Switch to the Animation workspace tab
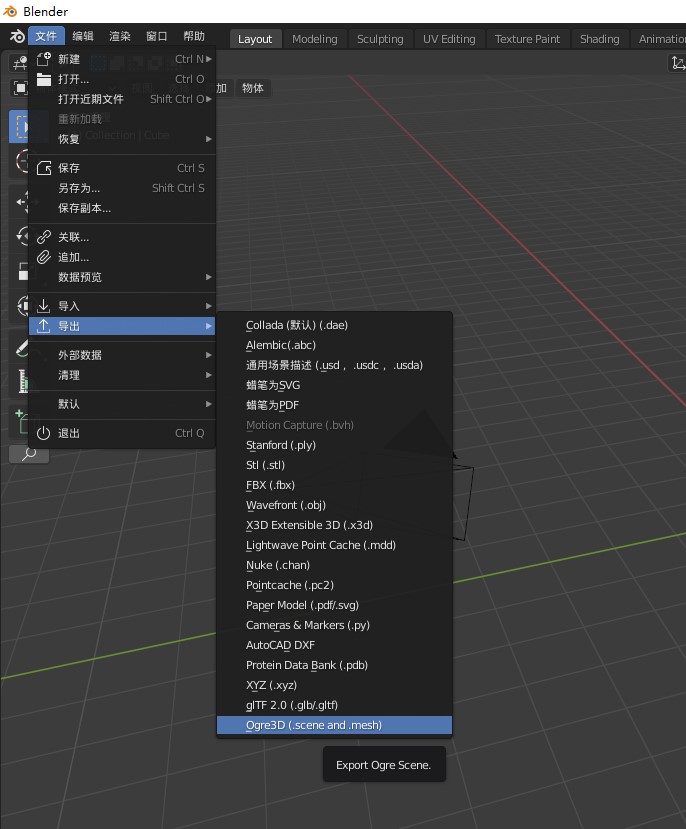 tap(659, 39)
